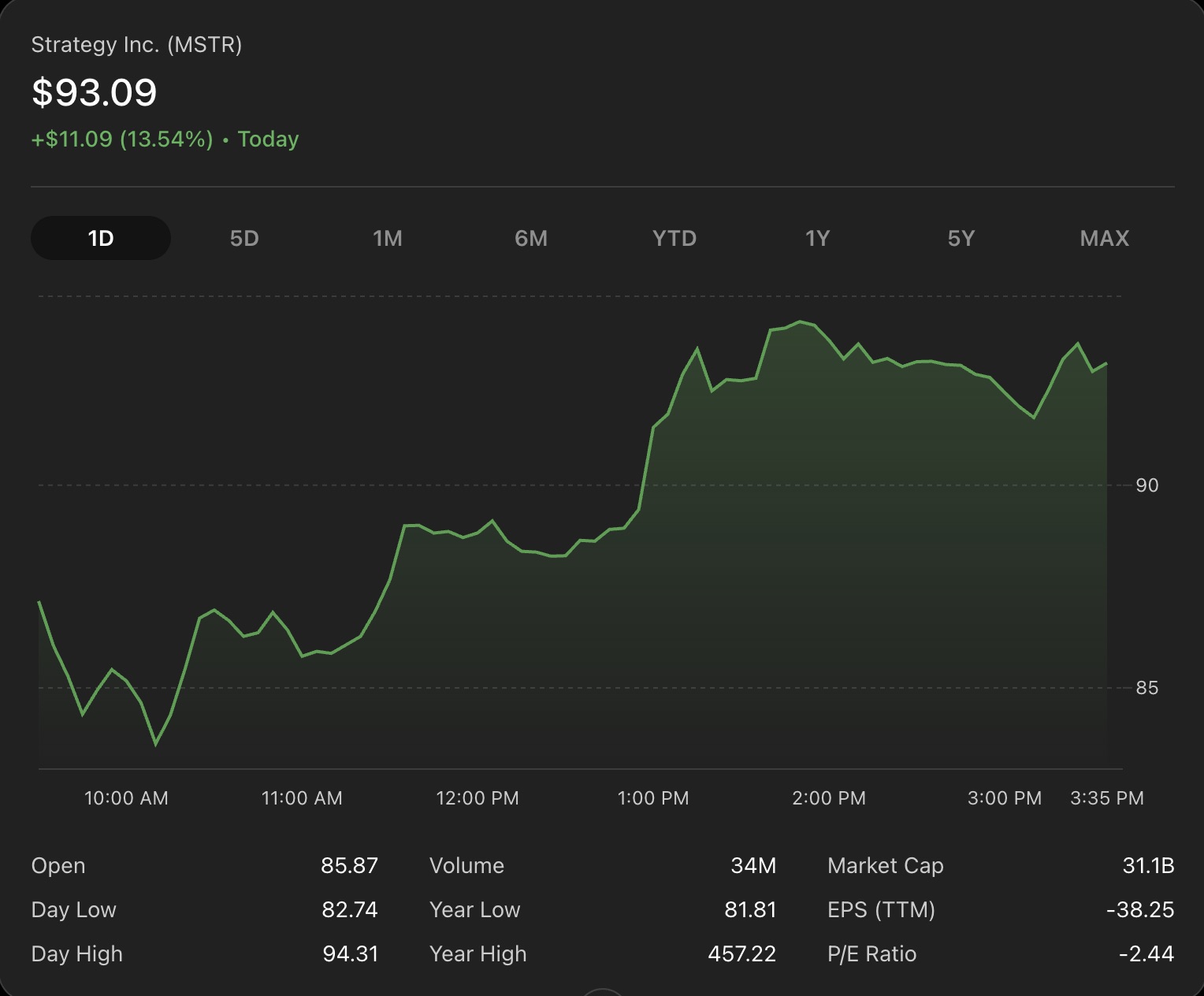This screenshot has width=1204, height=996.
Task: Click the Open stat label
Action: pyautogui.click(x=58, y=865)
